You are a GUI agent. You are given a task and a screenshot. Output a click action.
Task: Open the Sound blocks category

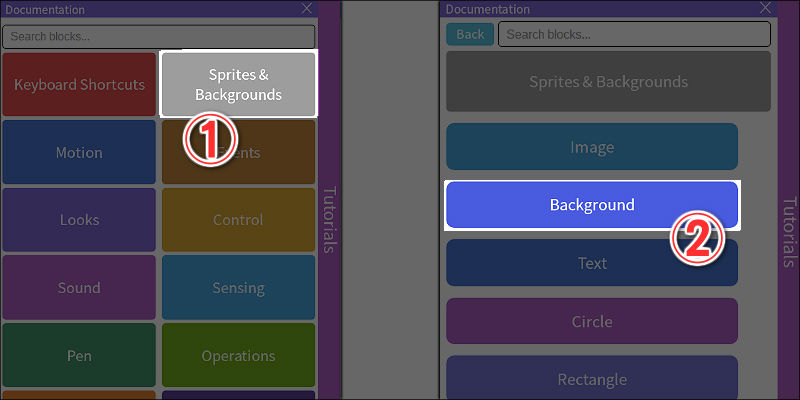(x=79, y=287)
